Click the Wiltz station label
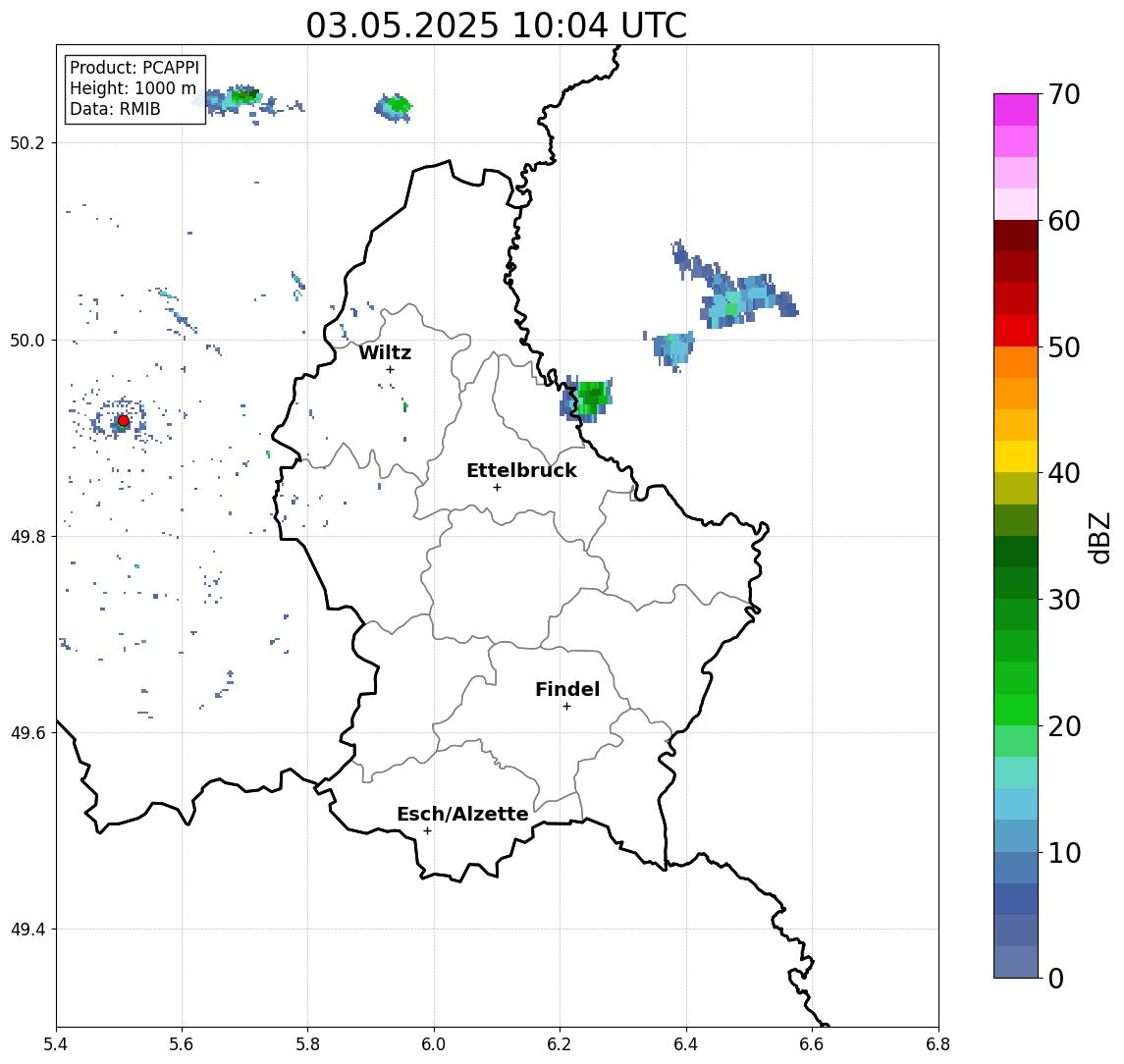1124x1064 pixels. pyautogui.click(x=385, y=352)
